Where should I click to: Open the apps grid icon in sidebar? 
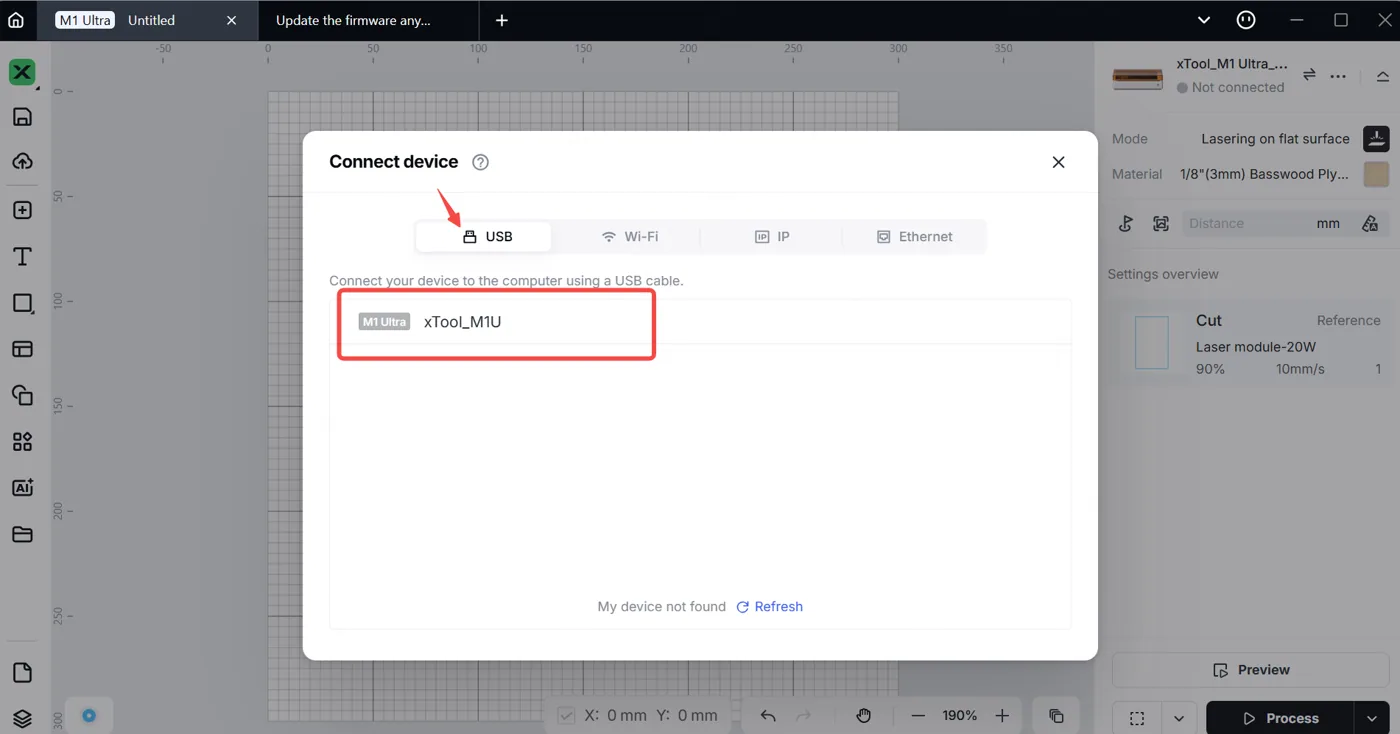click(x=22, y=442)
